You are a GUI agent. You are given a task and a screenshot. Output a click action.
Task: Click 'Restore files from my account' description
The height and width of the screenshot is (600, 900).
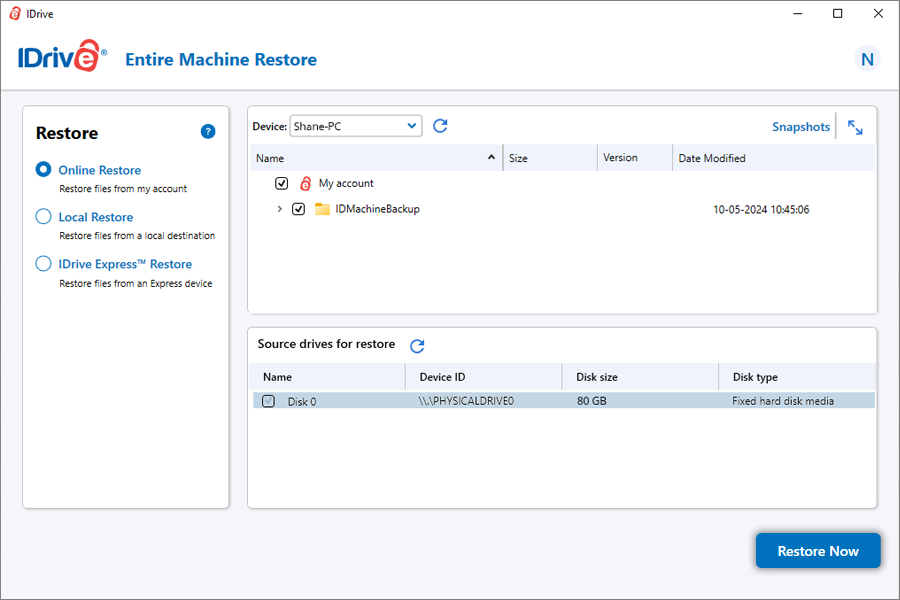[123, 189]
